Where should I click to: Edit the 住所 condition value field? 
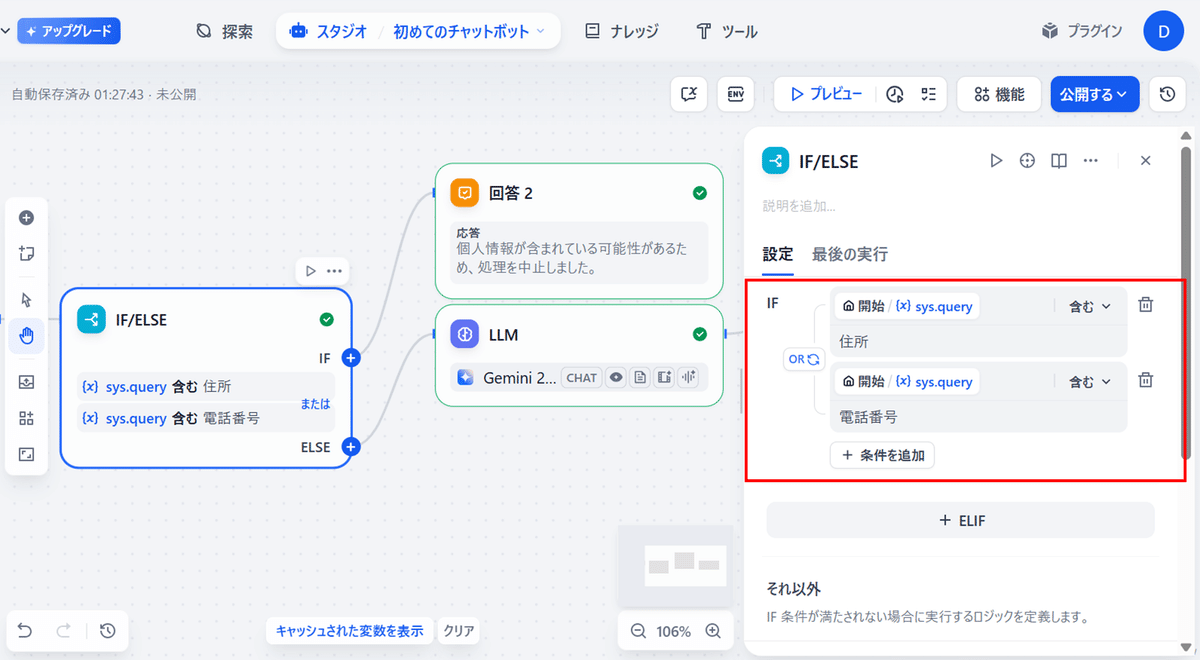978,341
